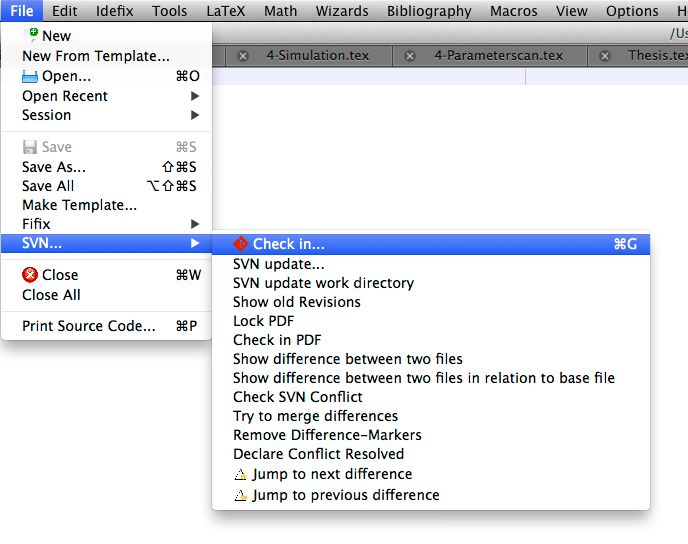Select the Session menu entry
The height and width of the screenshot is (544, 688).
(x=106, y=115)
